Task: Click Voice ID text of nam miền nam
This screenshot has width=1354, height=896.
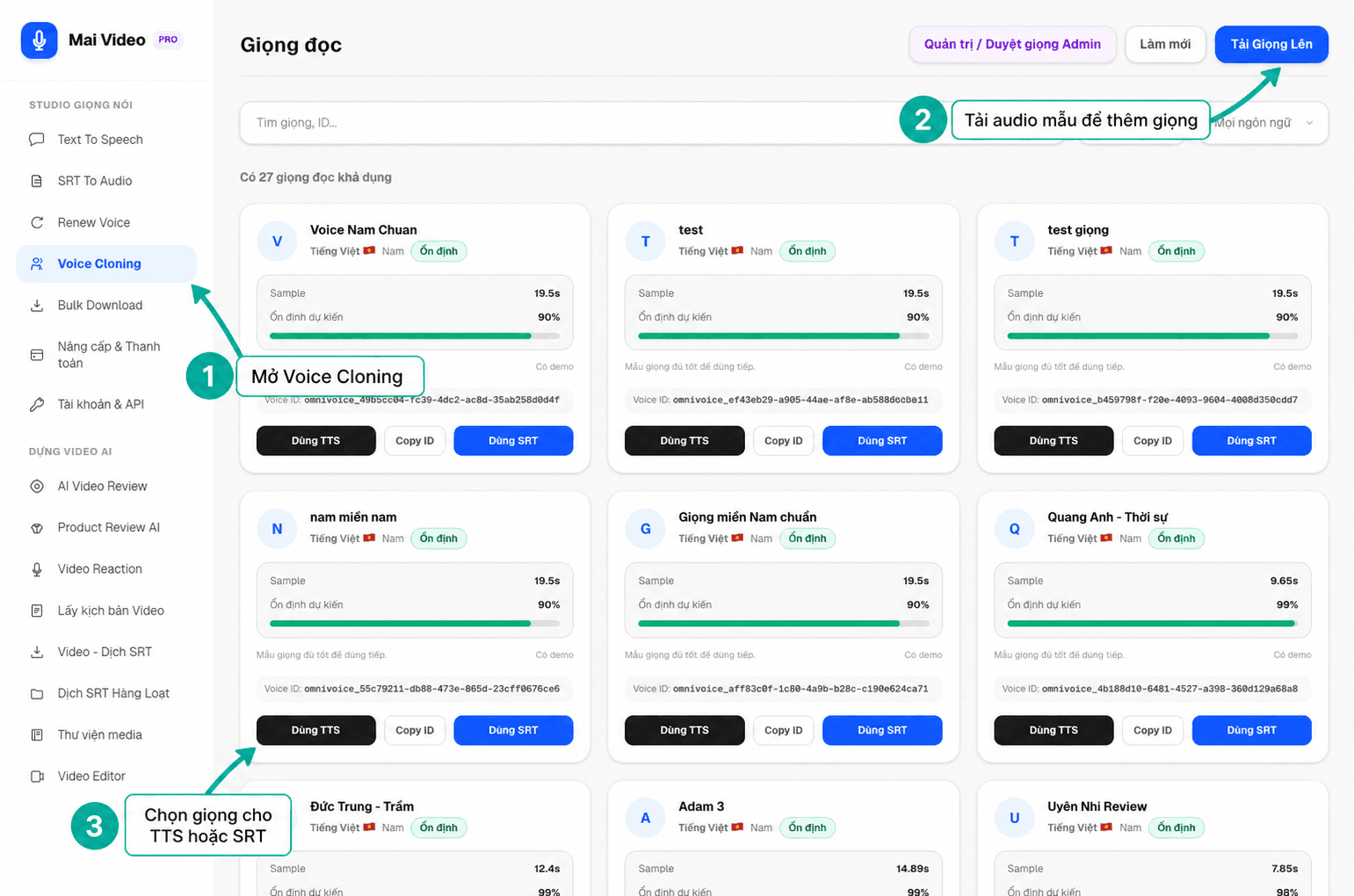Action: tap(412, 689)
